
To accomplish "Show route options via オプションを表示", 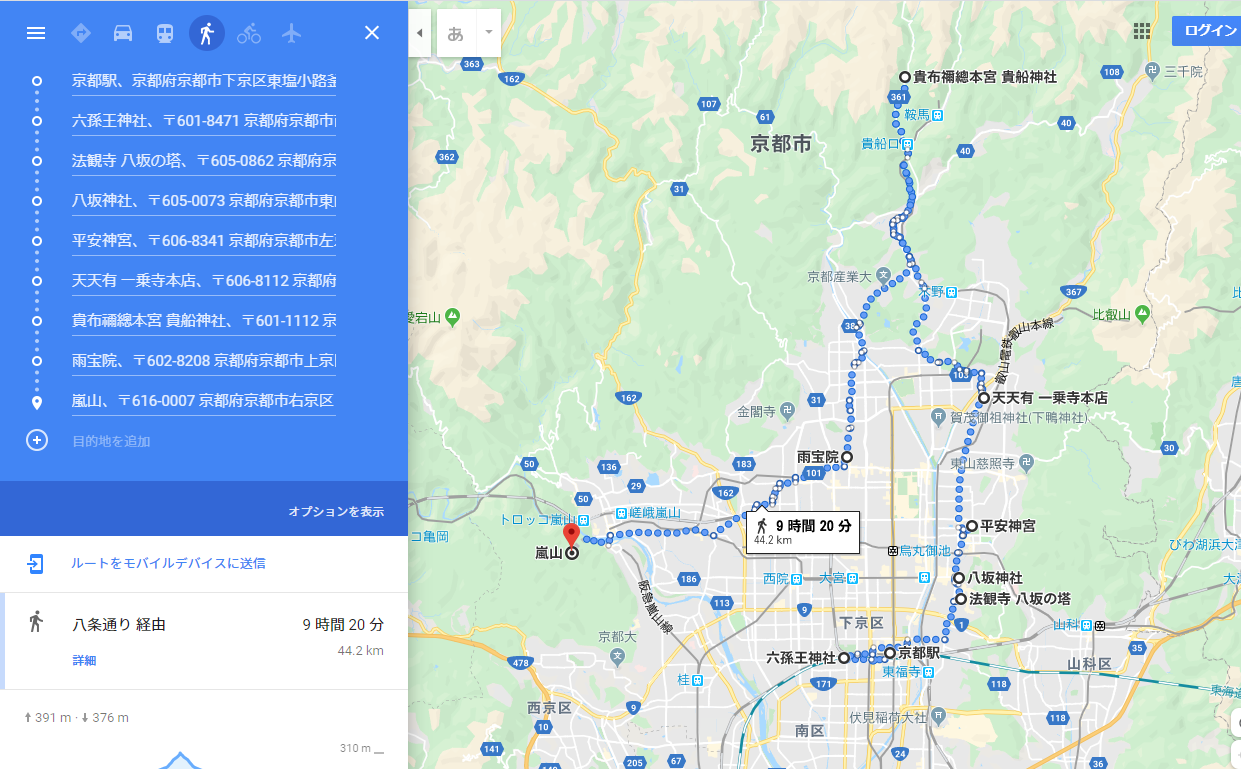I will pos(336,511).
